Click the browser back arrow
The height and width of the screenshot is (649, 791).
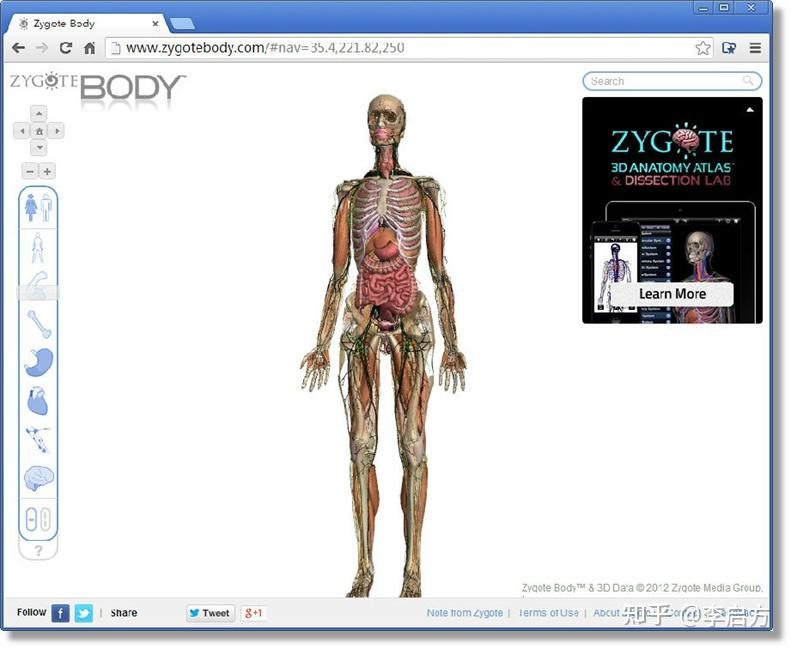coord(18,48)
